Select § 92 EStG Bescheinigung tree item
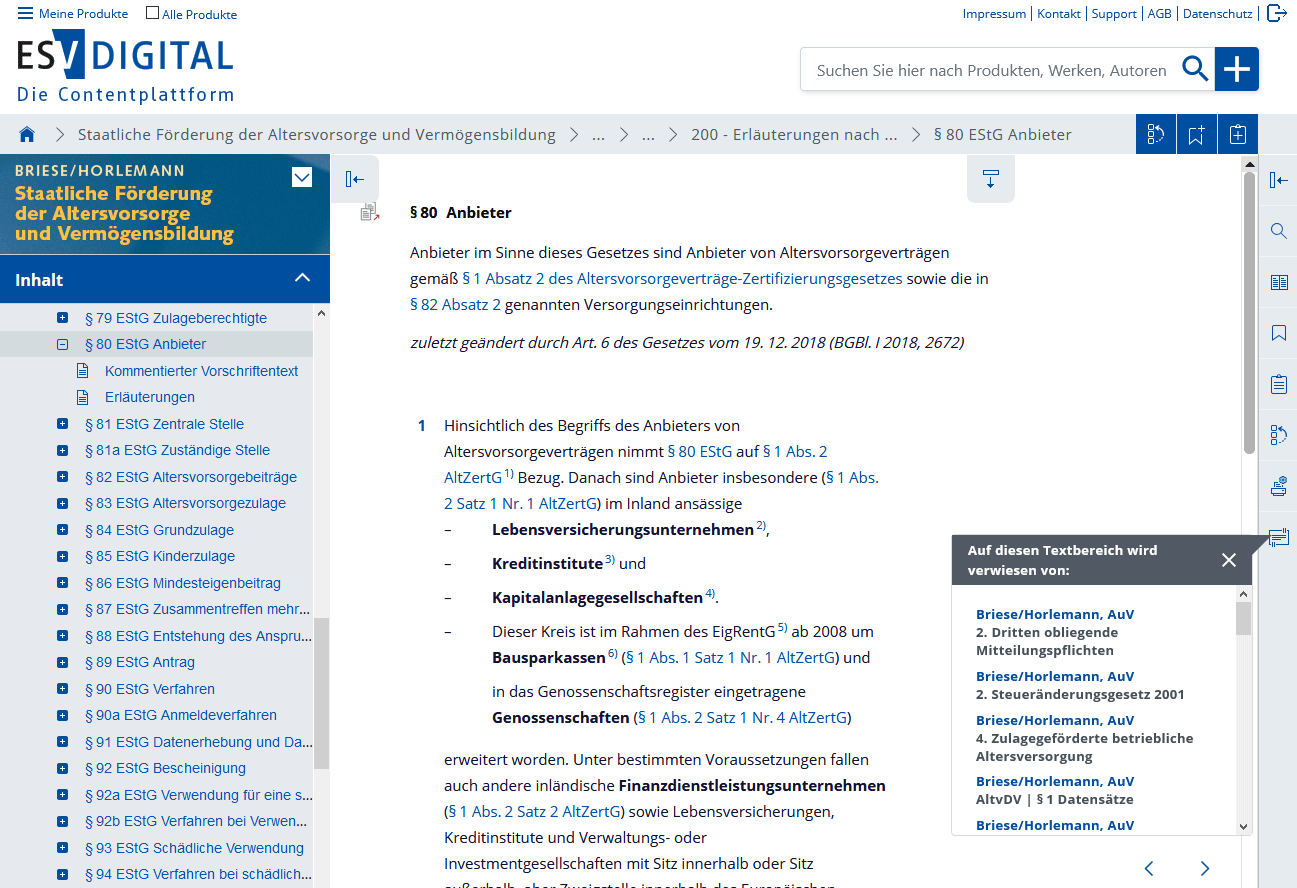 pos(165,768)
